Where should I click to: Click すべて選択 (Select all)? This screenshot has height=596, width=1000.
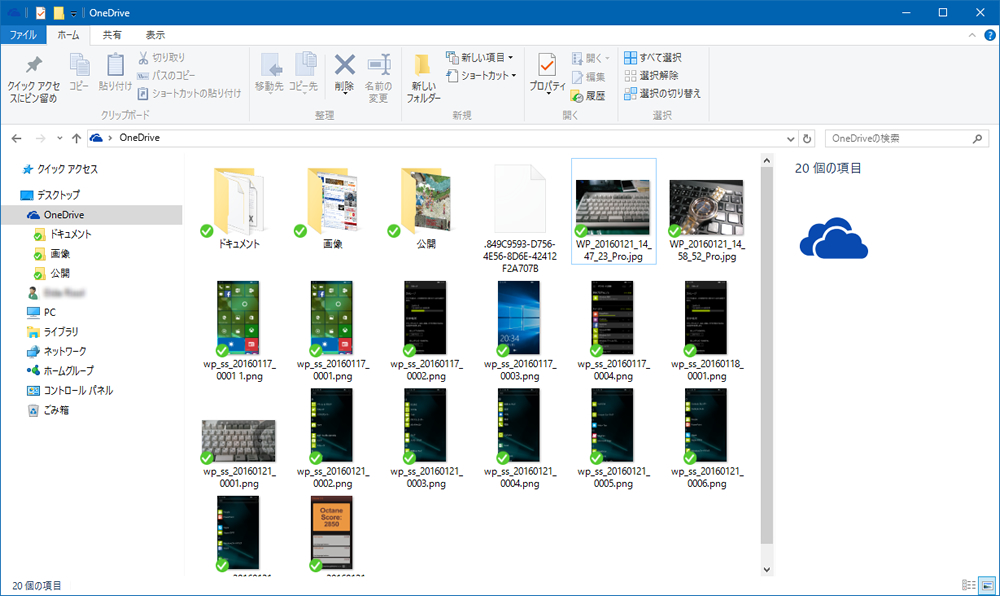pos(653,57)
